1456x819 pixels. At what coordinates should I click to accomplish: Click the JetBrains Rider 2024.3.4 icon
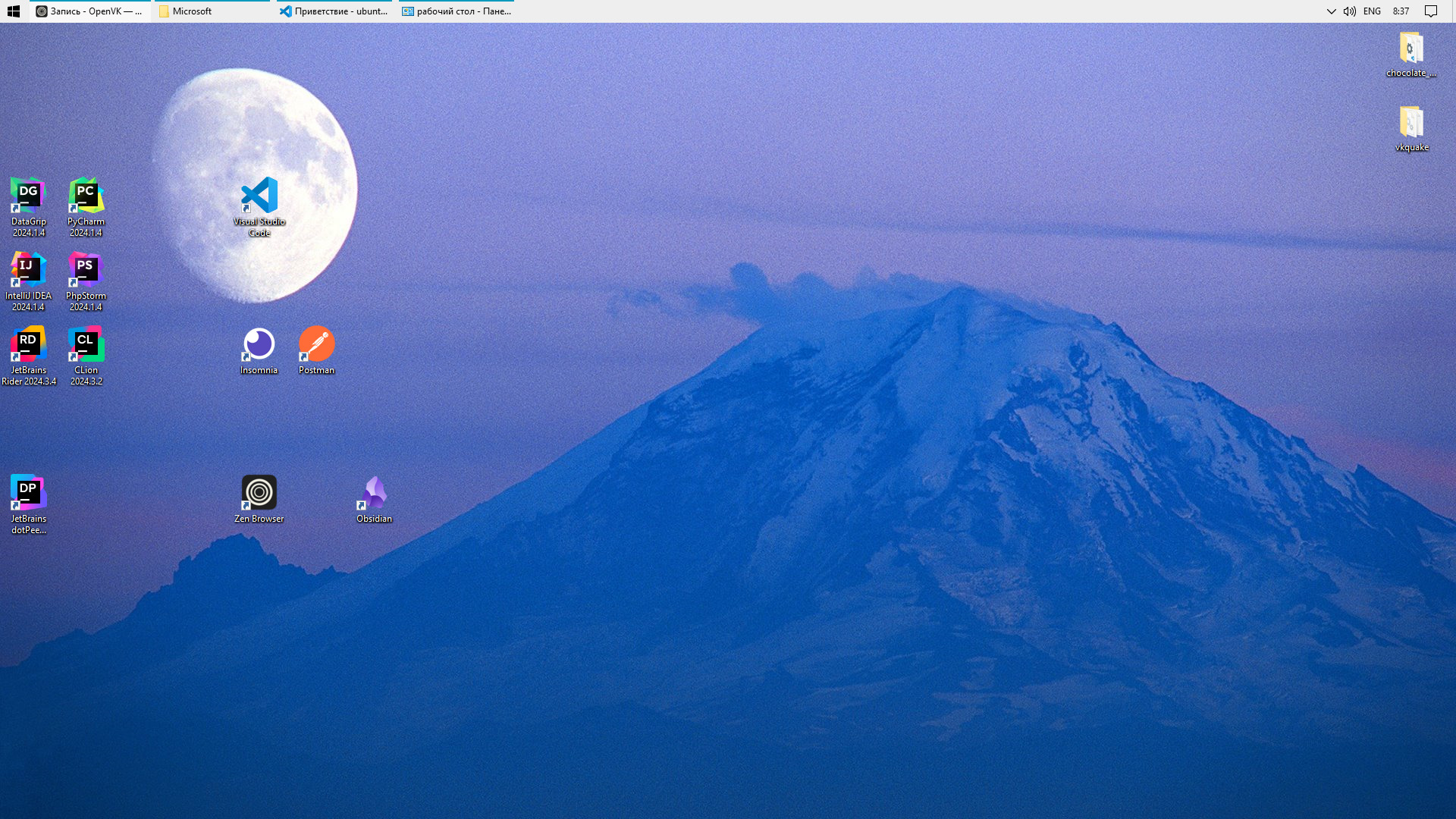coord(28,344)
